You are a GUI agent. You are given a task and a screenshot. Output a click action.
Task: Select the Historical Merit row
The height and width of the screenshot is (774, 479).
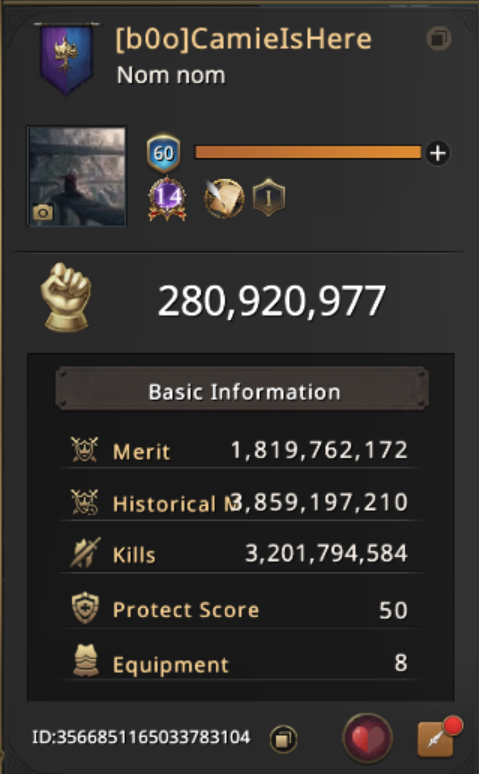pyautogui.click(x=240, y=503)
